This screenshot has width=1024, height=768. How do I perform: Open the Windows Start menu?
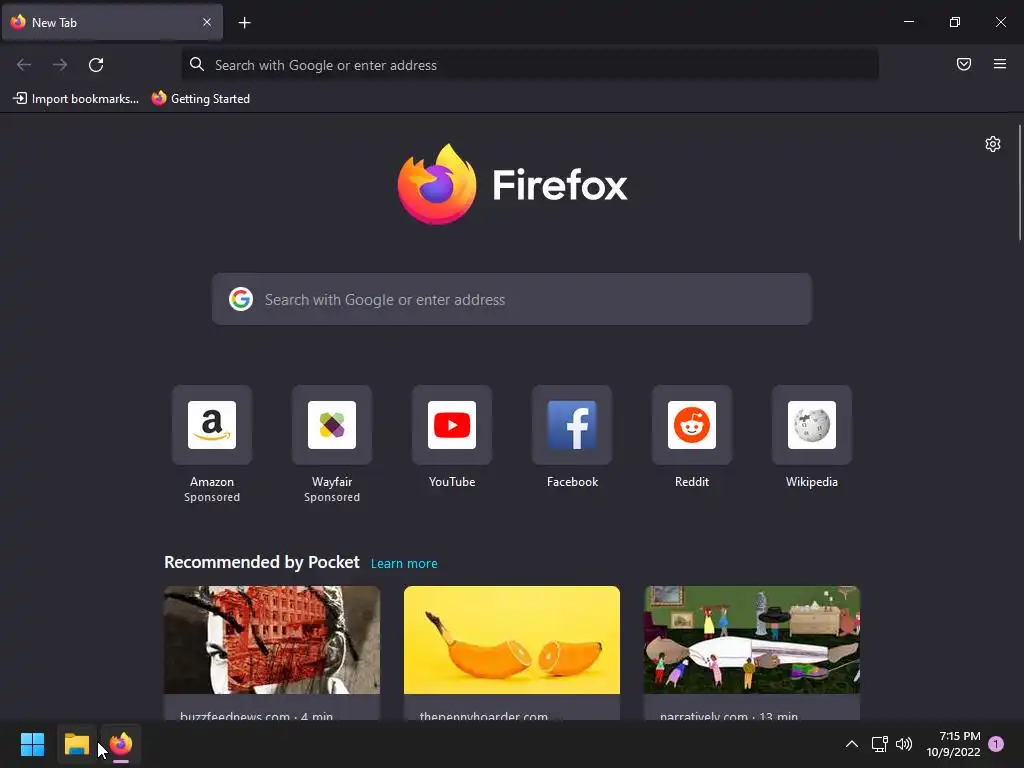[32, 744]
